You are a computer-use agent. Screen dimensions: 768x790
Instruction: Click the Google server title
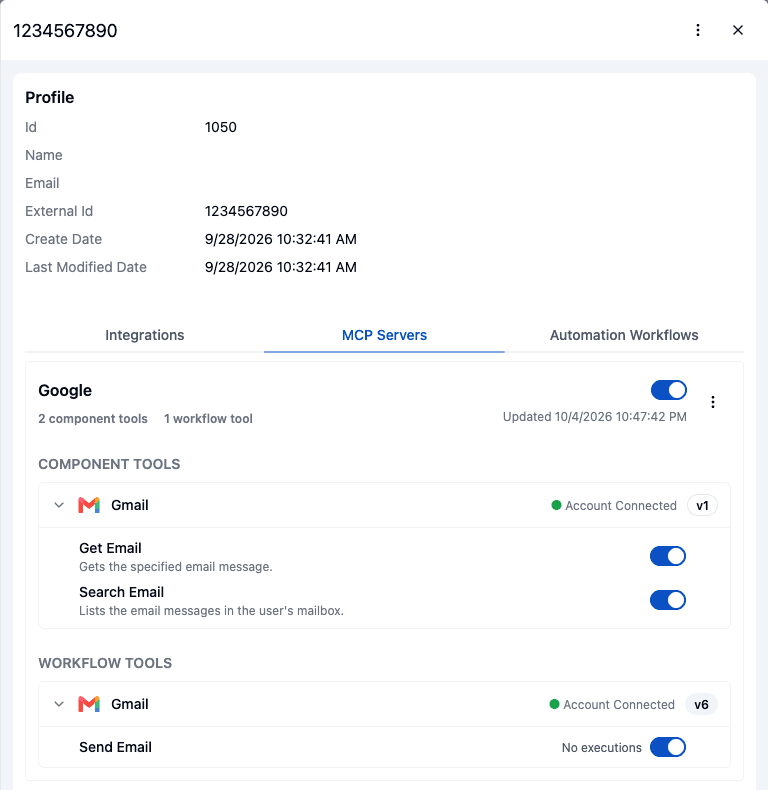tap(65, 390)
